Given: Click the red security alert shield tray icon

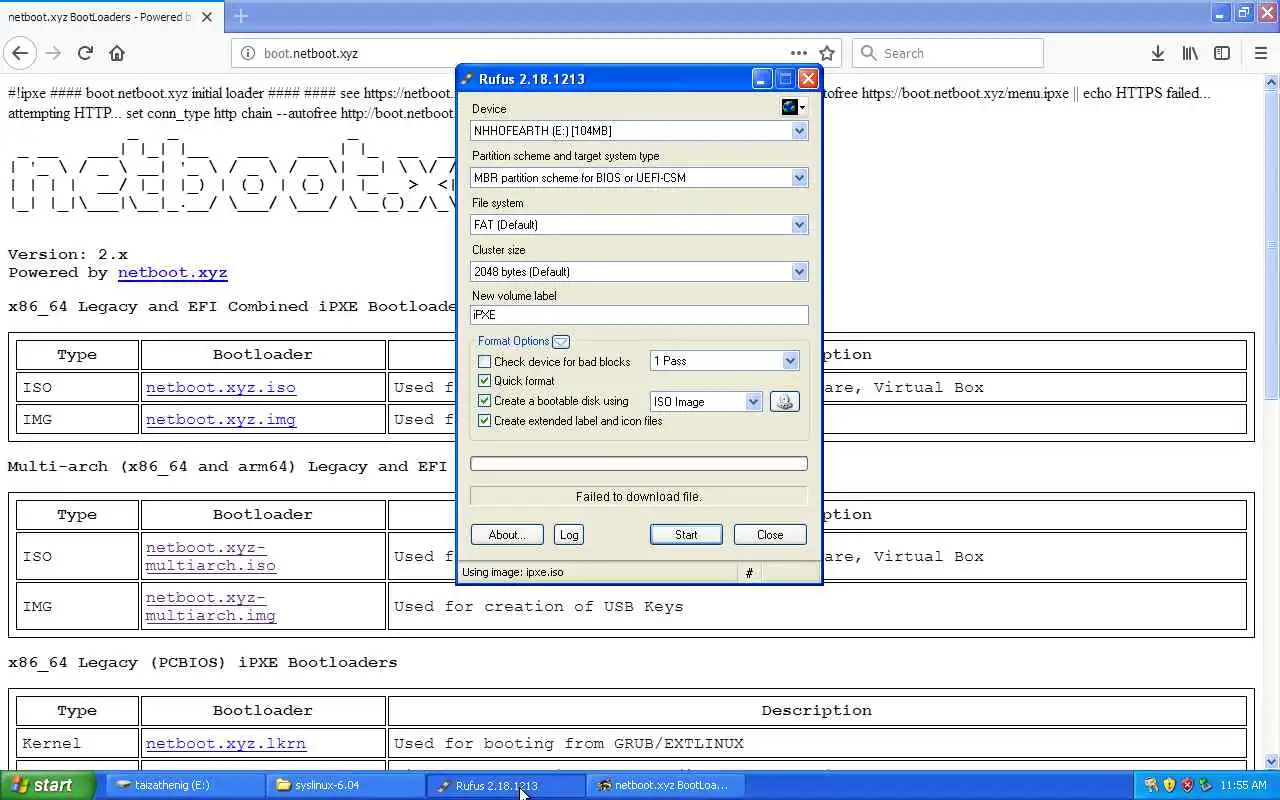Looking at the screenshot, I should point(1187,785).
